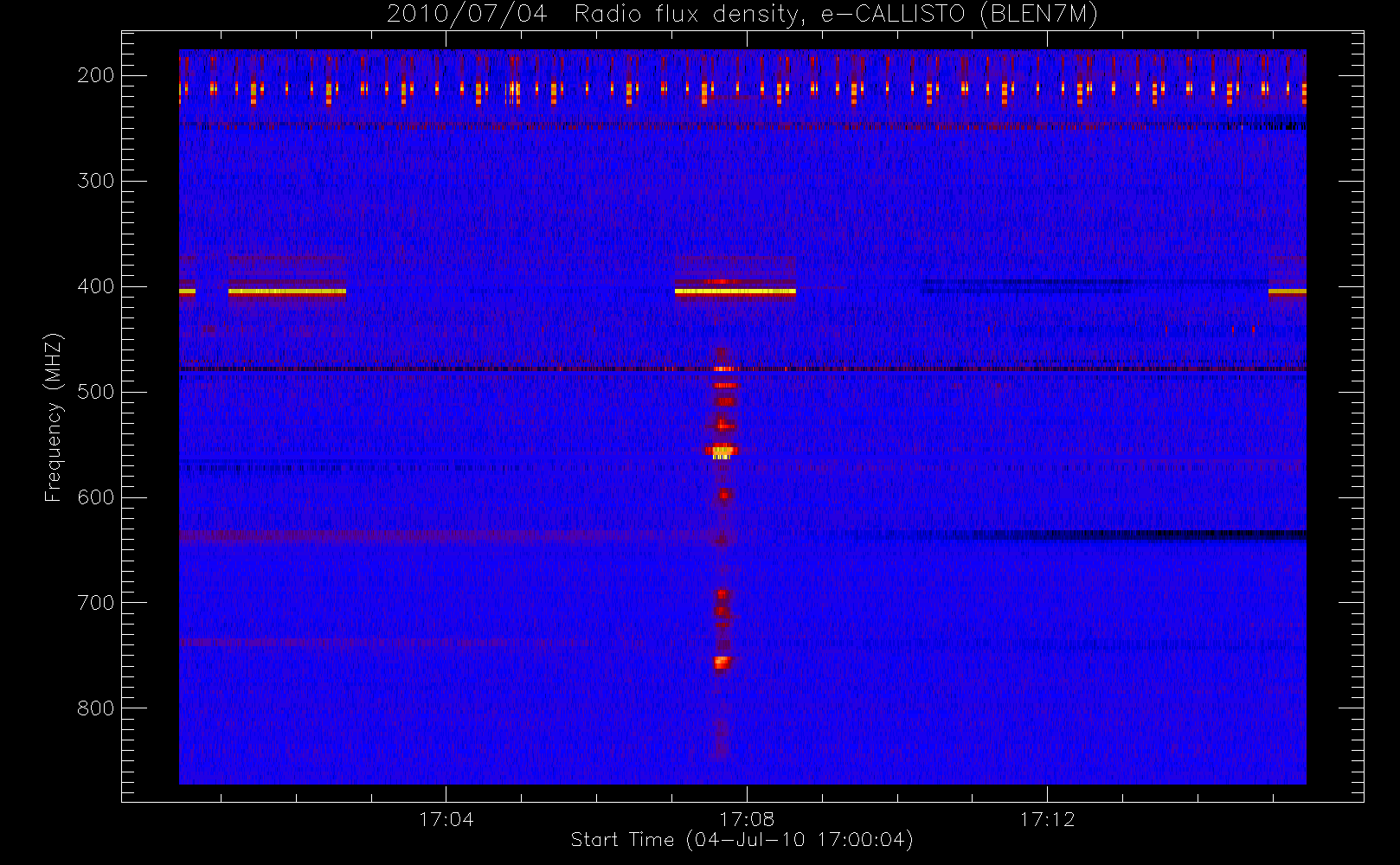Click the 400 frequency tick label

coord(96,286)
